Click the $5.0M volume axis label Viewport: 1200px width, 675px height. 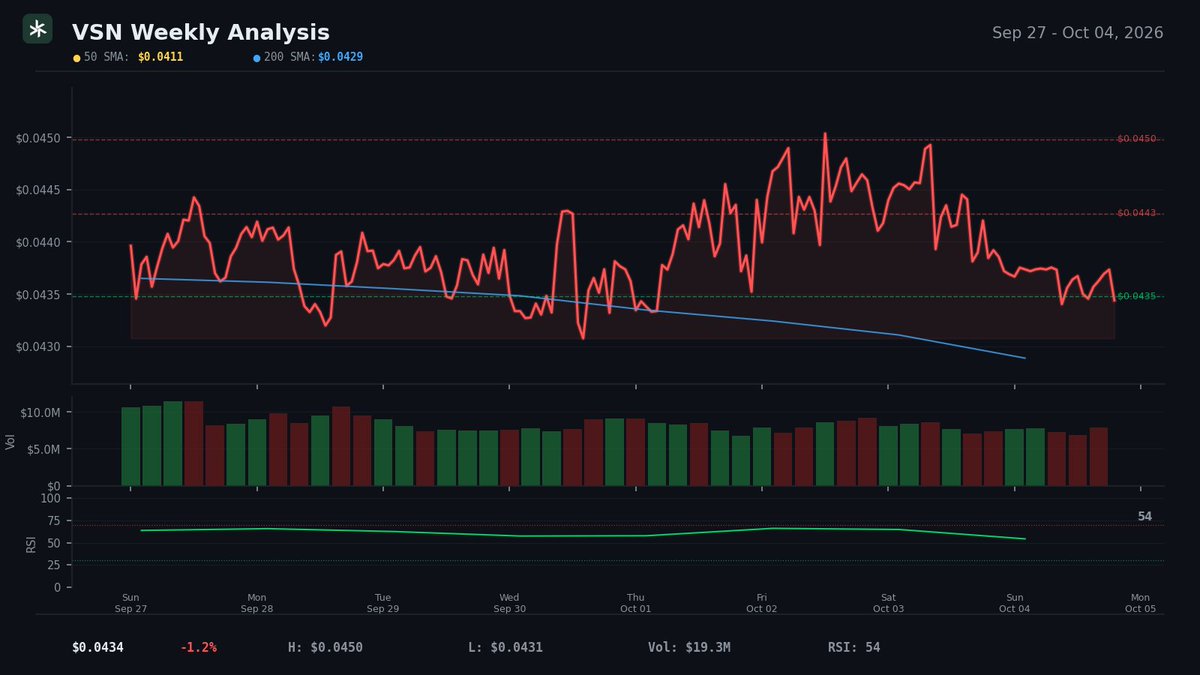point(45,449)
